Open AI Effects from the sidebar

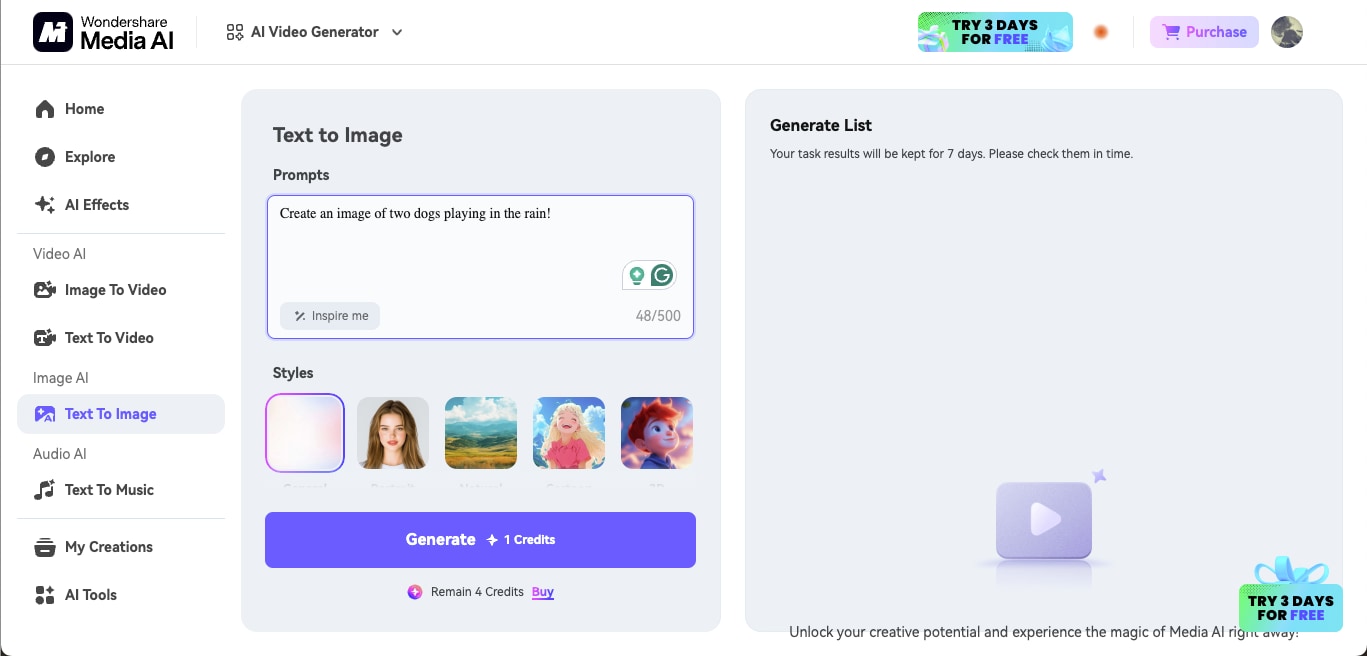tap(96, 205)
